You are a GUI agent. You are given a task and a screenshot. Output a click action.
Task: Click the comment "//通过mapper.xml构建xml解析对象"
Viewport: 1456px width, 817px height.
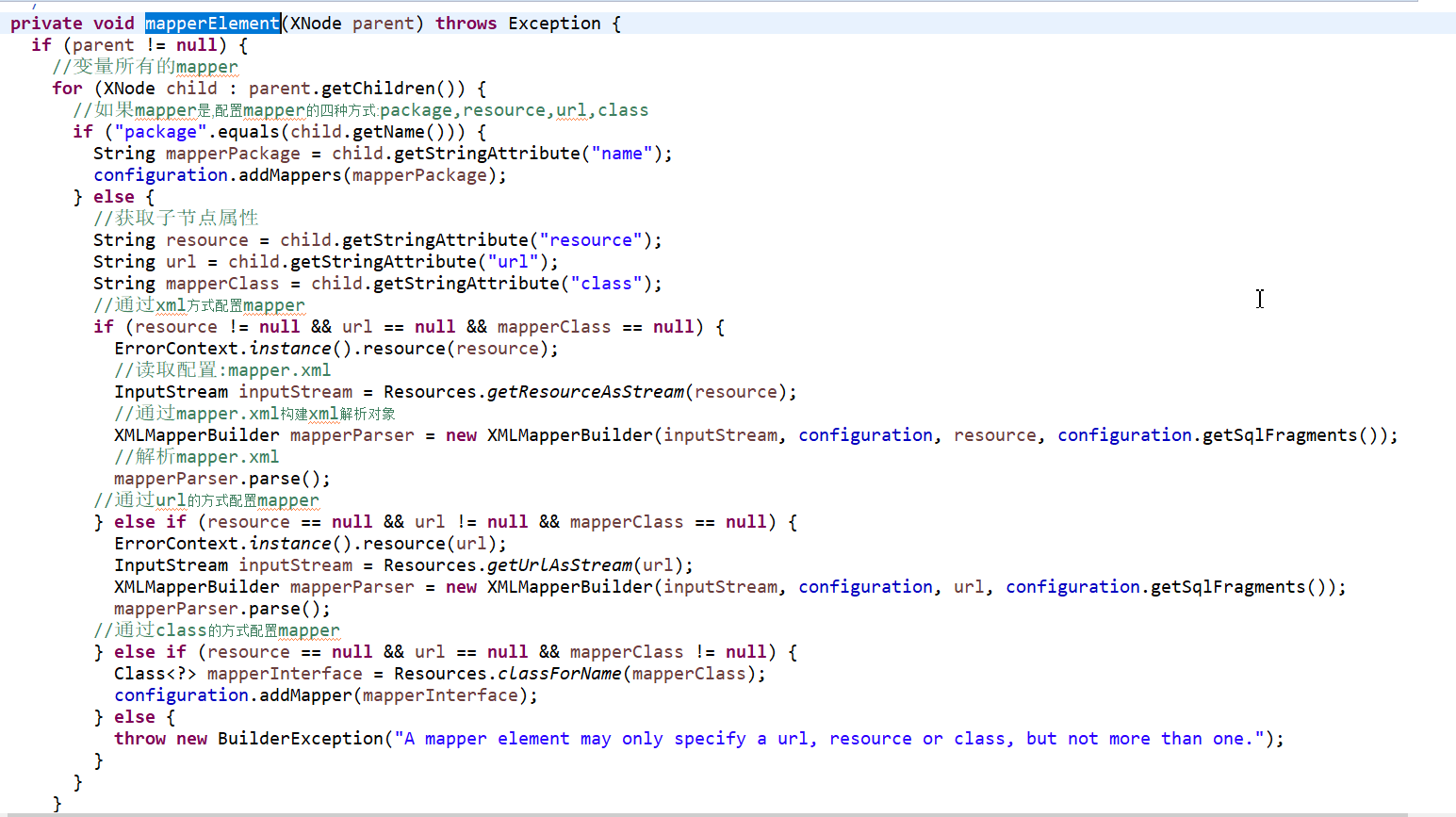point(254,414)
